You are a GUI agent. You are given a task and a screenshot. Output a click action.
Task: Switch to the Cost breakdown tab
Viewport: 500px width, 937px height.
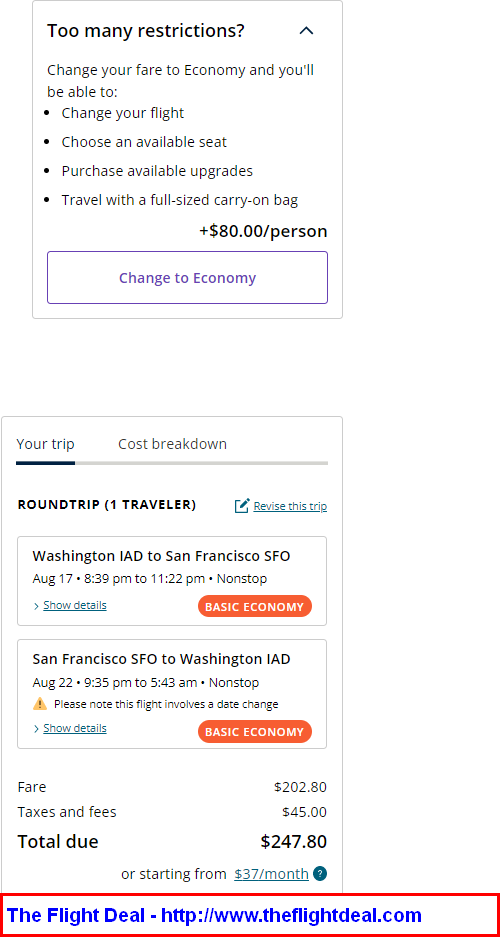tap(172, 444)
